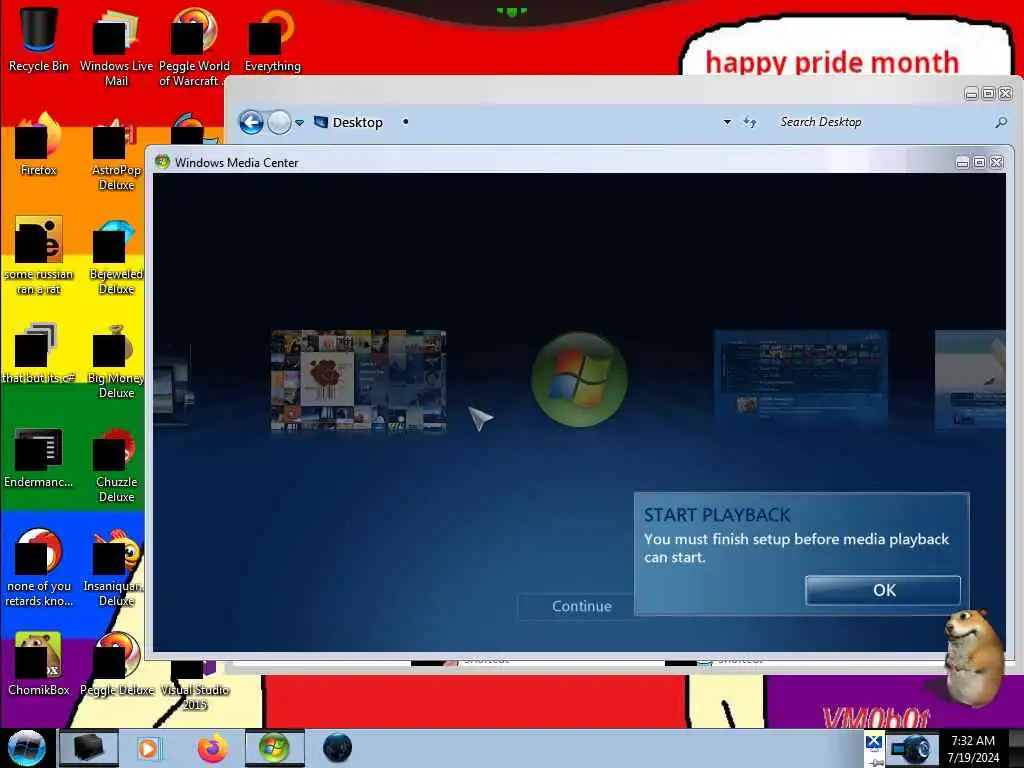Expand the address bar history dropdown
This screenshot has height=768, width=1024.
[727, 122]
